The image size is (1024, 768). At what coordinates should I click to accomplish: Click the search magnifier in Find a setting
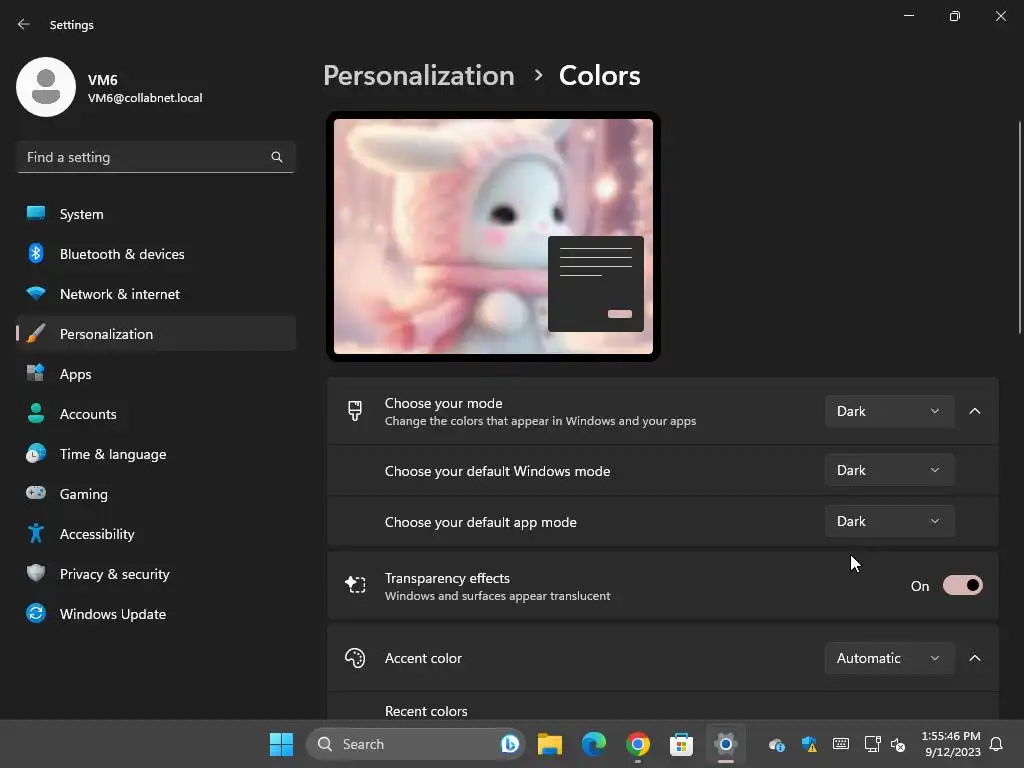pos(277,157)
